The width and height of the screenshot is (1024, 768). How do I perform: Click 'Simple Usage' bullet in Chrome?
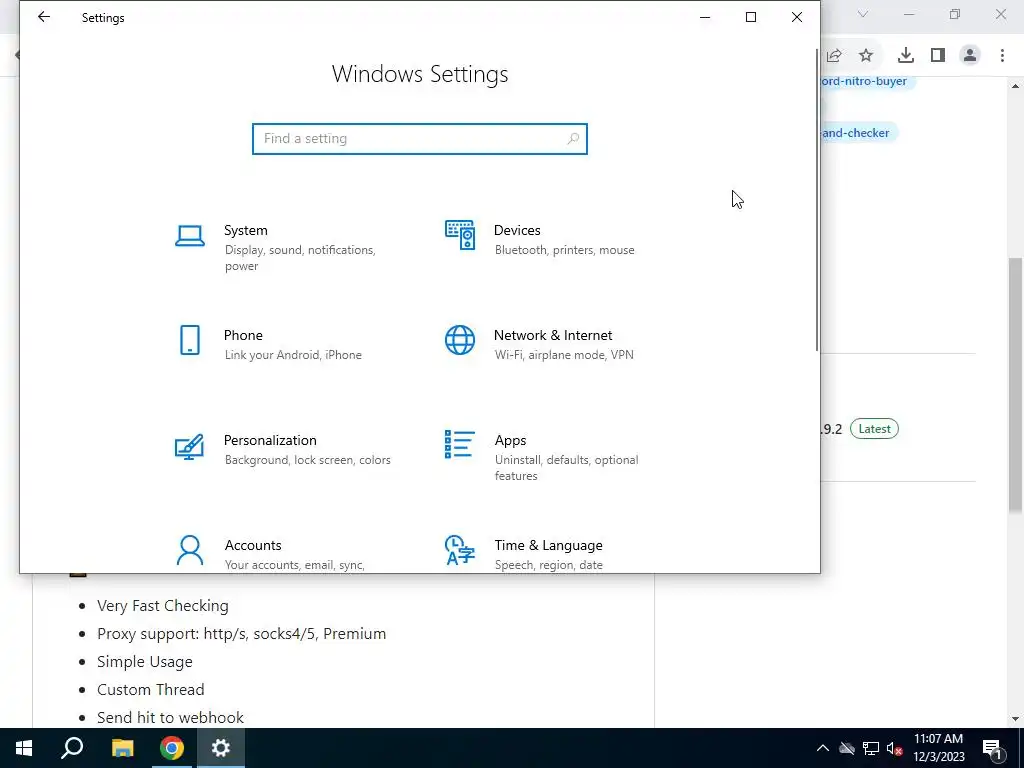tap(144, 662)
